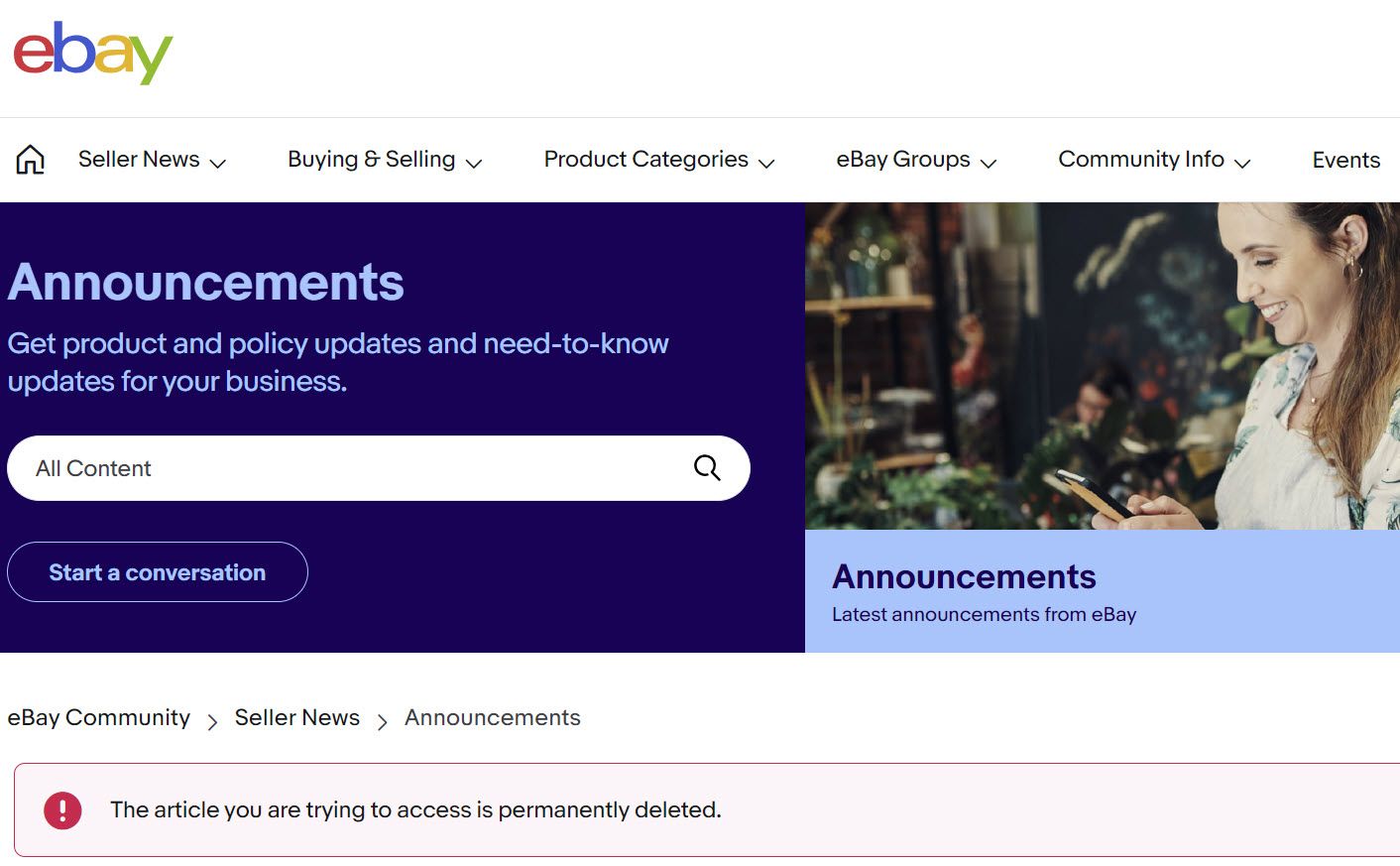Click the Start a conversation button

158,572
